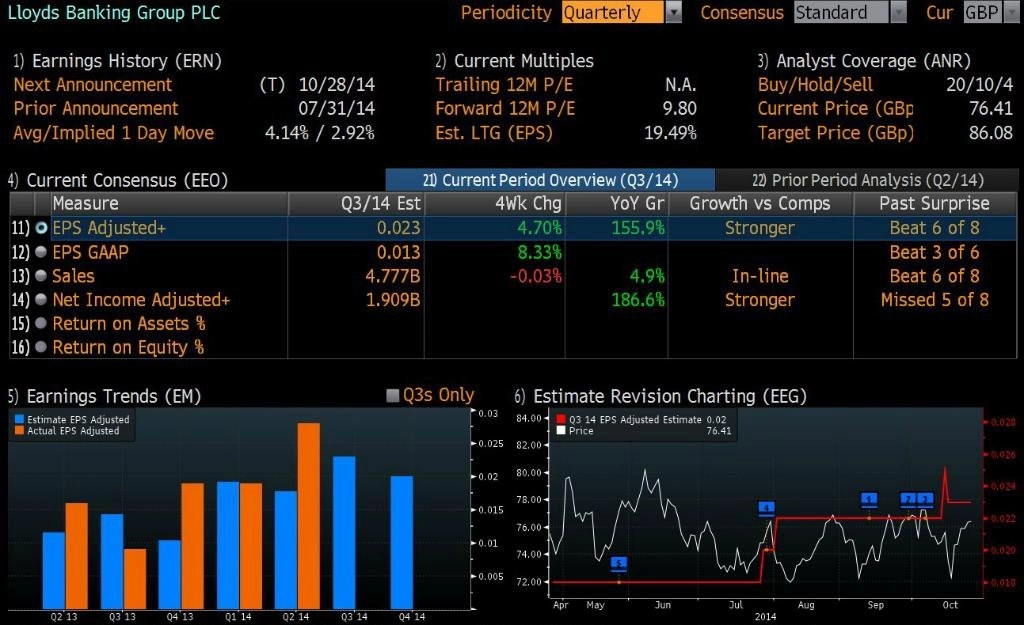This screenshot has width=1024, height=625.
Task: Open Estimate Revision Charting (EEG) section
Action: pyautogui.click(x=660, y=396)
